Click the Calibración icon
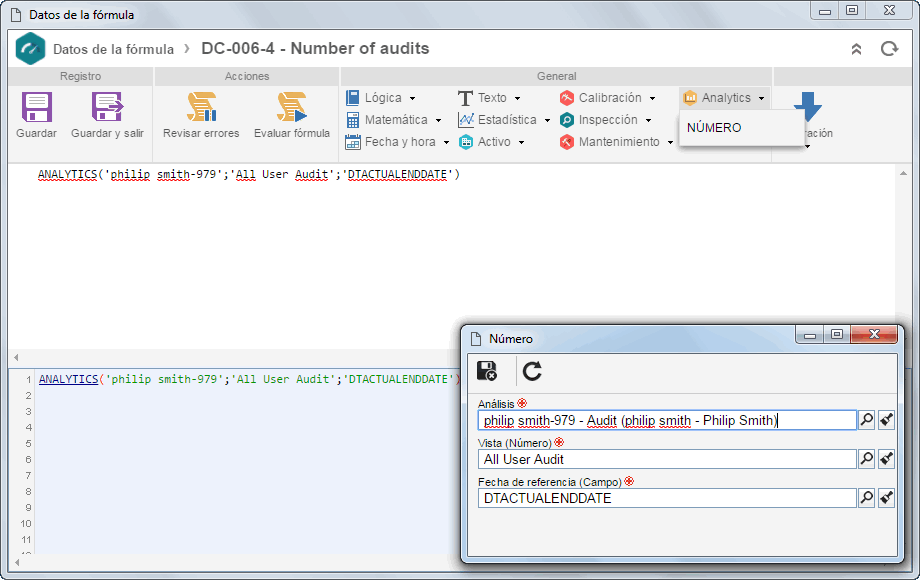Image resolution: width=920 pixels, height=580 pixels. pos(567,98)
